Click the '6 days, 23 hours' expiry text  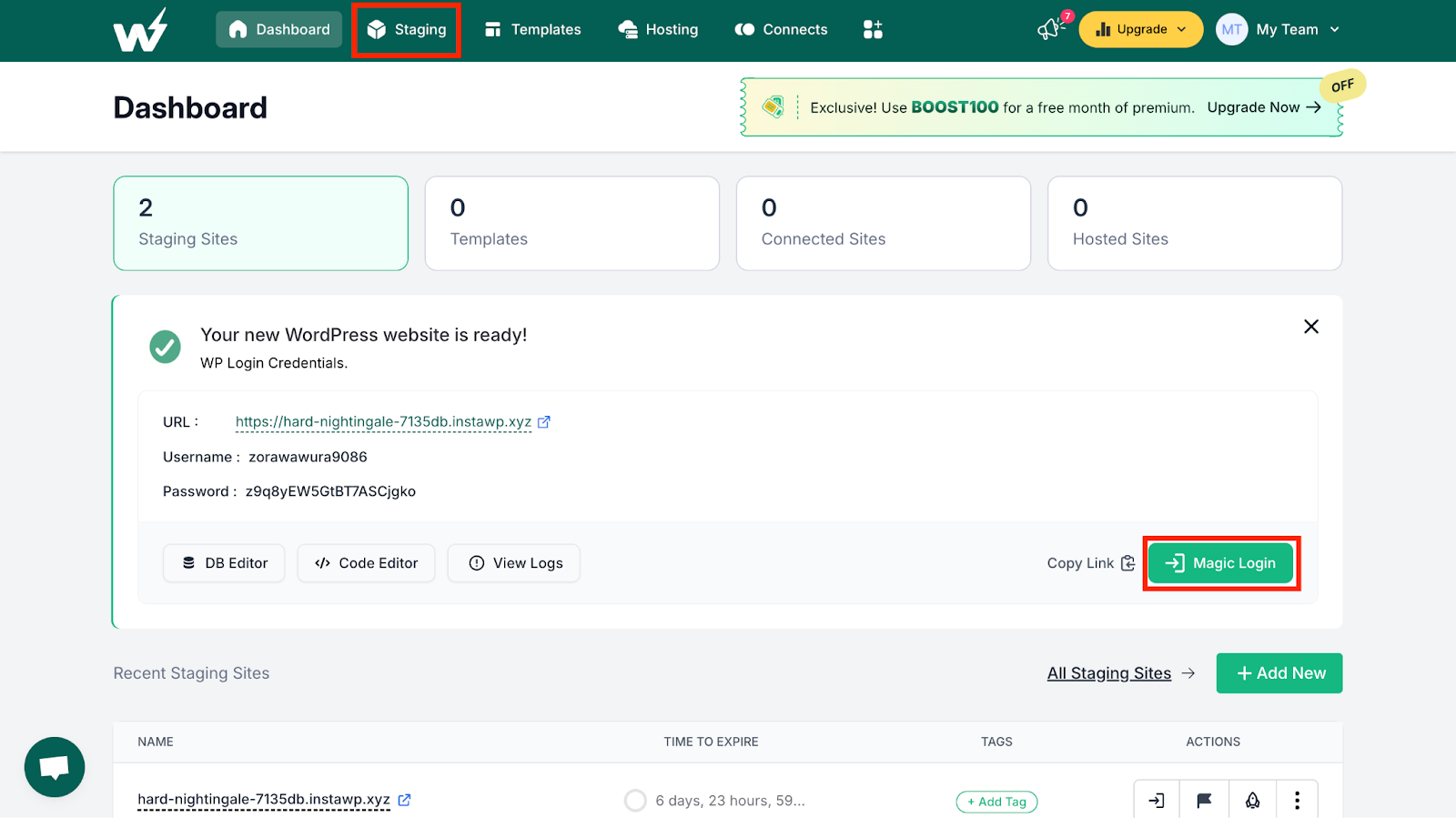click(730, 801)
